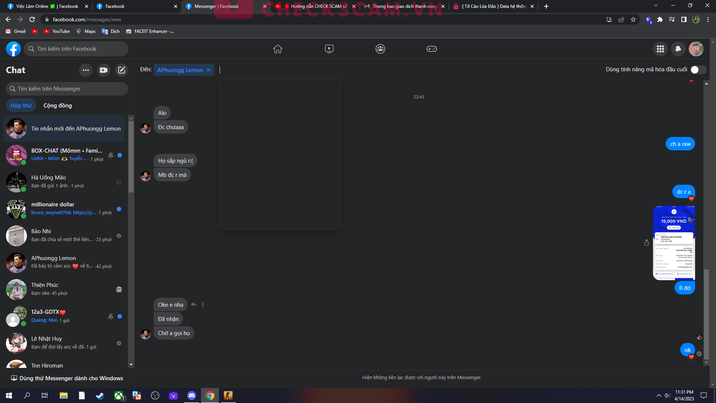Enable the end-to-end encryption toggle
The image size is (716, 403).
[x=697, y=70]
